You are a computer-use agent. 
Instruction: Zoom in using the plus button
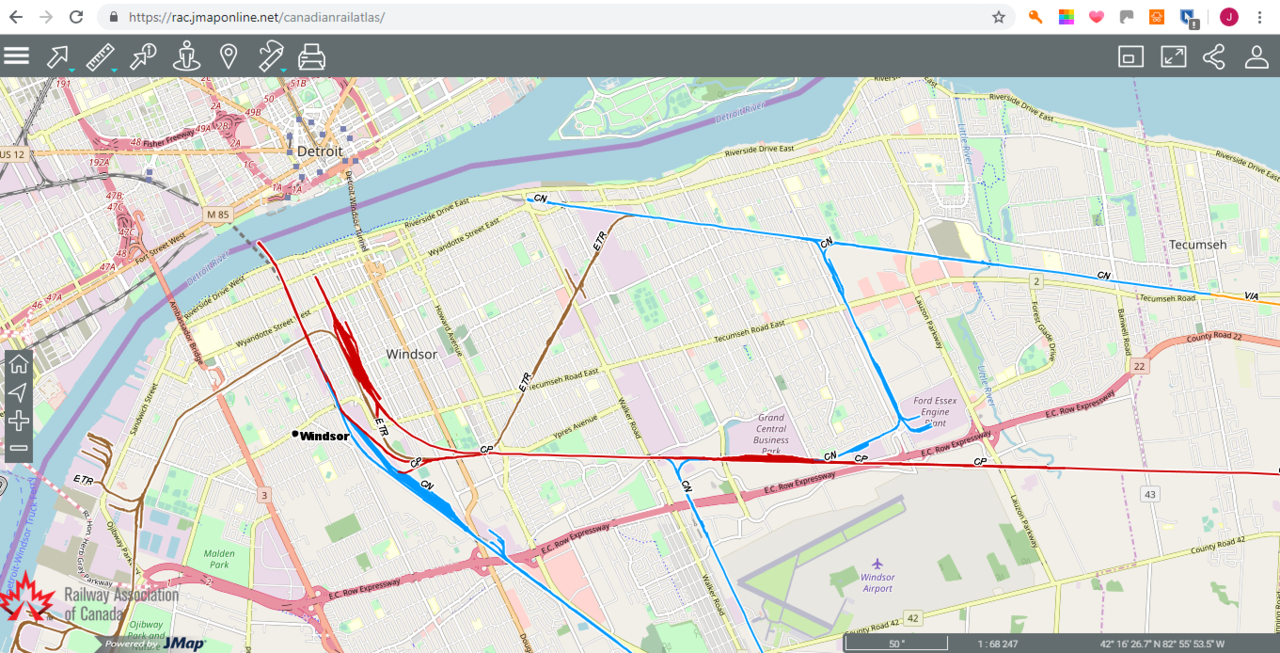point(18,420)
